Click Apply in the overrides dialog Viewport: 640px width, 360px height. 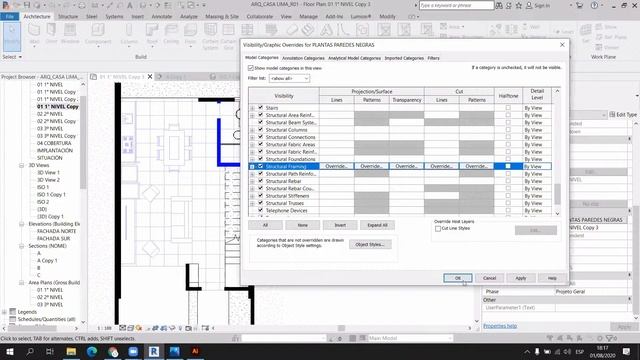point(521,278)
